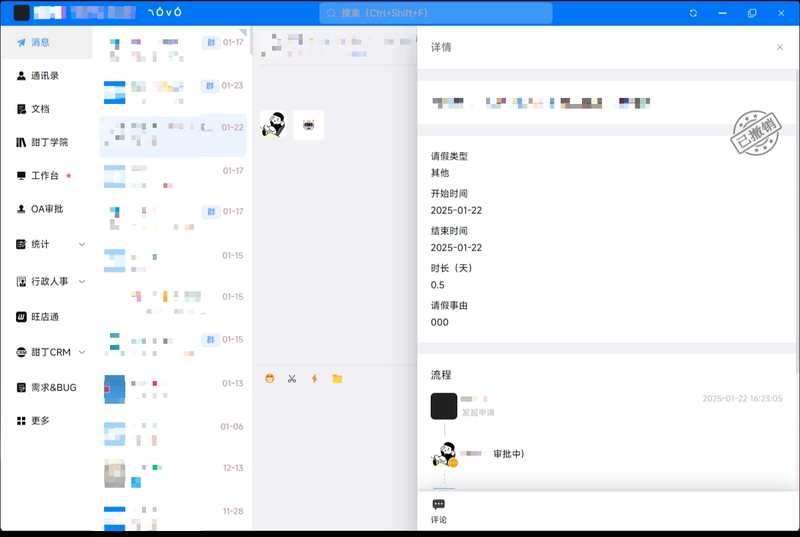Click the scissors screenshot icon

[x=292, y=379]
